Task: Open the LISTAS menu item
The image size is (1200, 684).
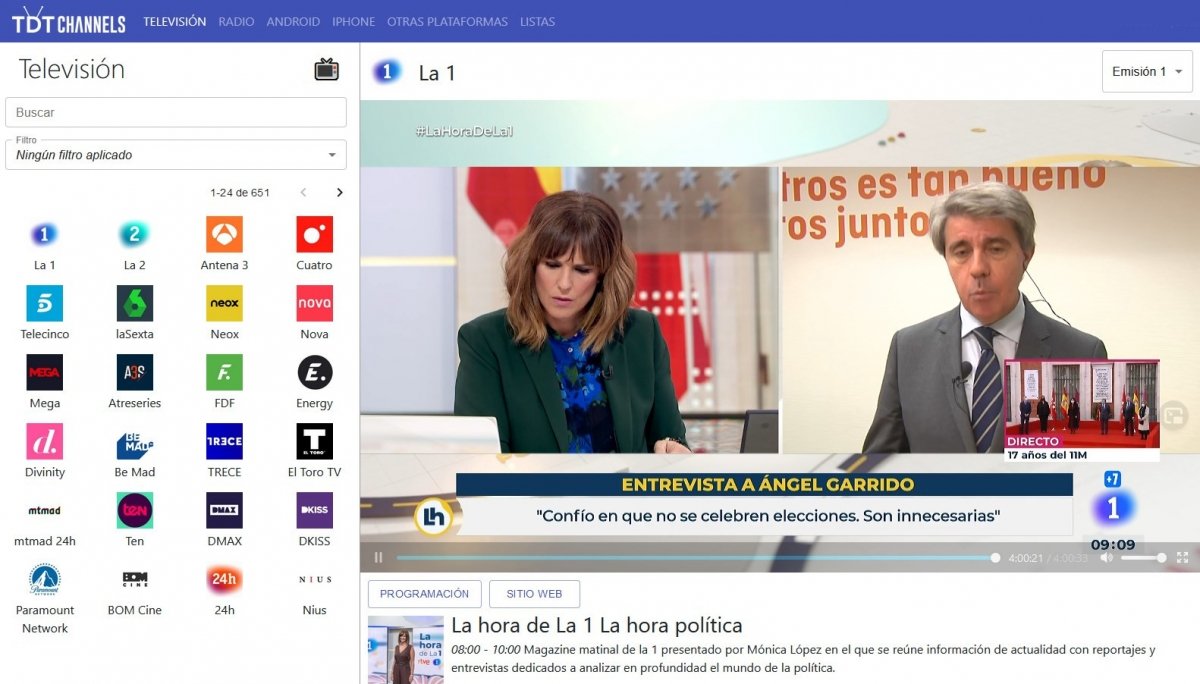Action: [x=537, y=21]
